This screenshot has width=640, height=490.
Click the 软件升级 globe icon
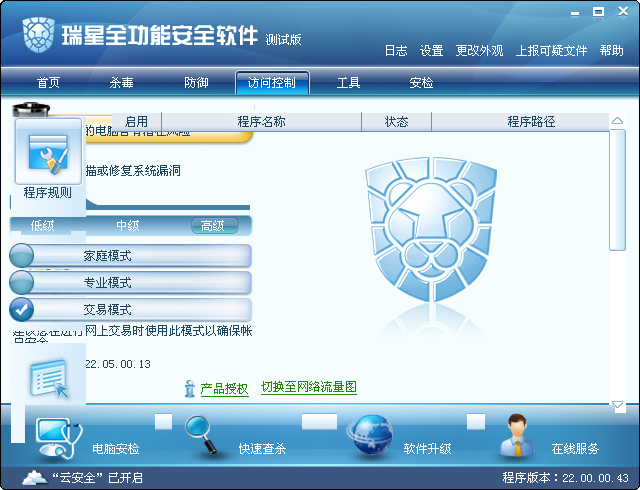[x=371, y=435]
